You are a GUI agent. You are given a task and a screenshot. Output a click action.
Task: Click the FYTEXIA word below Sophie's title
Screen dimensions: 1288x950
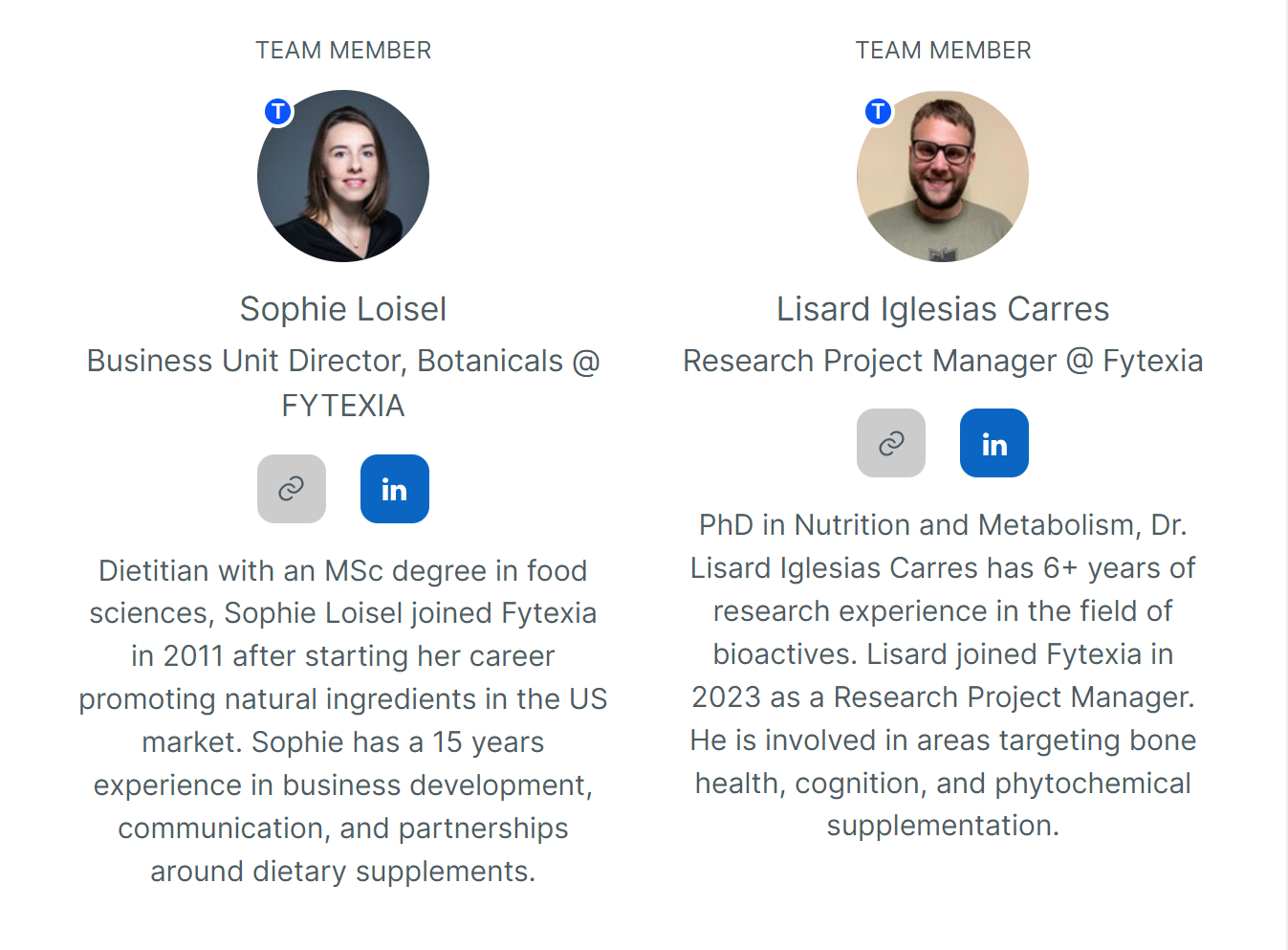[343, 406]
